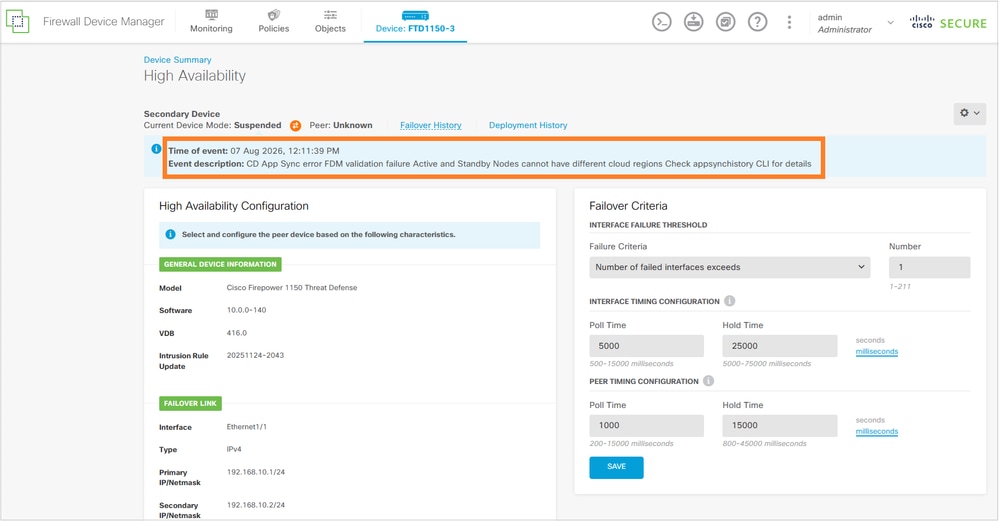Open the task list icon
Viewport: 999px width, 521px height.
click(726, 22)
